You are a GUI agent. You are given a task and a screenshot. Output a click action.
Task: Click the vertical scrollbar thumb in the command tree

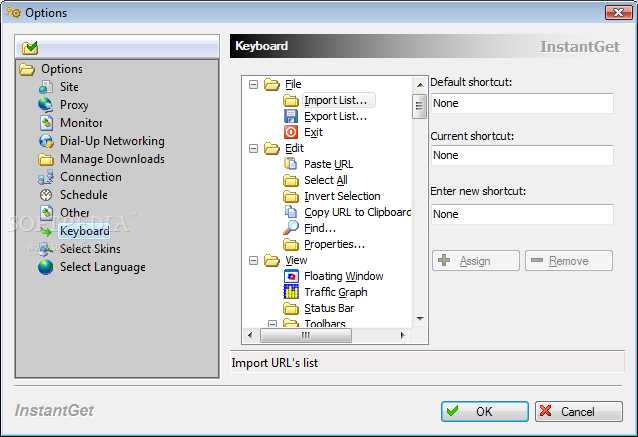[x=420, y=106]
